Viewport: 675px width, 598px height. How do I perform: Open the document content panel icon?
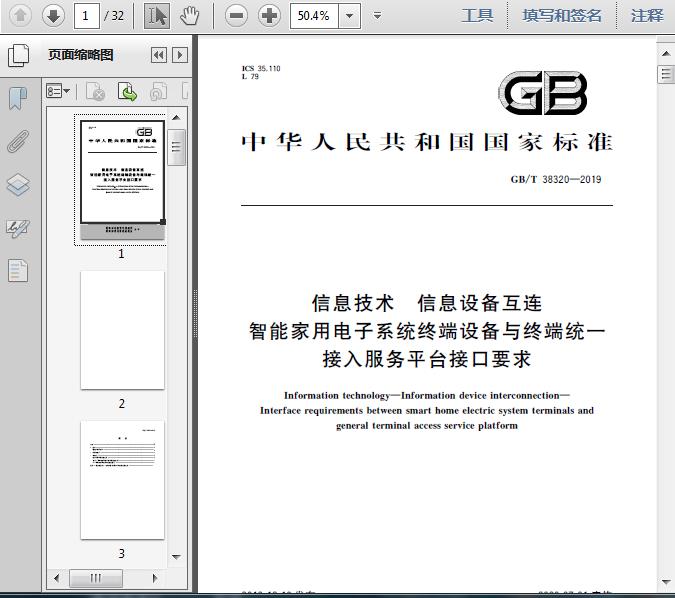point(18,270)
